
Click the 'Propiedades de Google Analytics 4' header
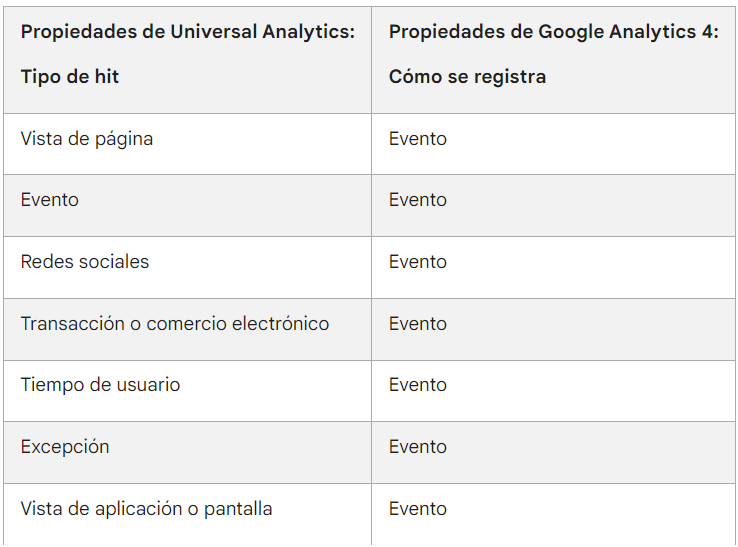[x=554, y=32]
